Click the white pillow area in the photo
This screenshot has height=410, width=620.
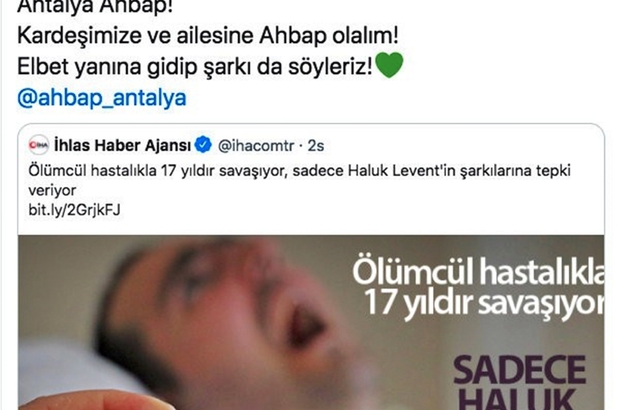point(59,368)
